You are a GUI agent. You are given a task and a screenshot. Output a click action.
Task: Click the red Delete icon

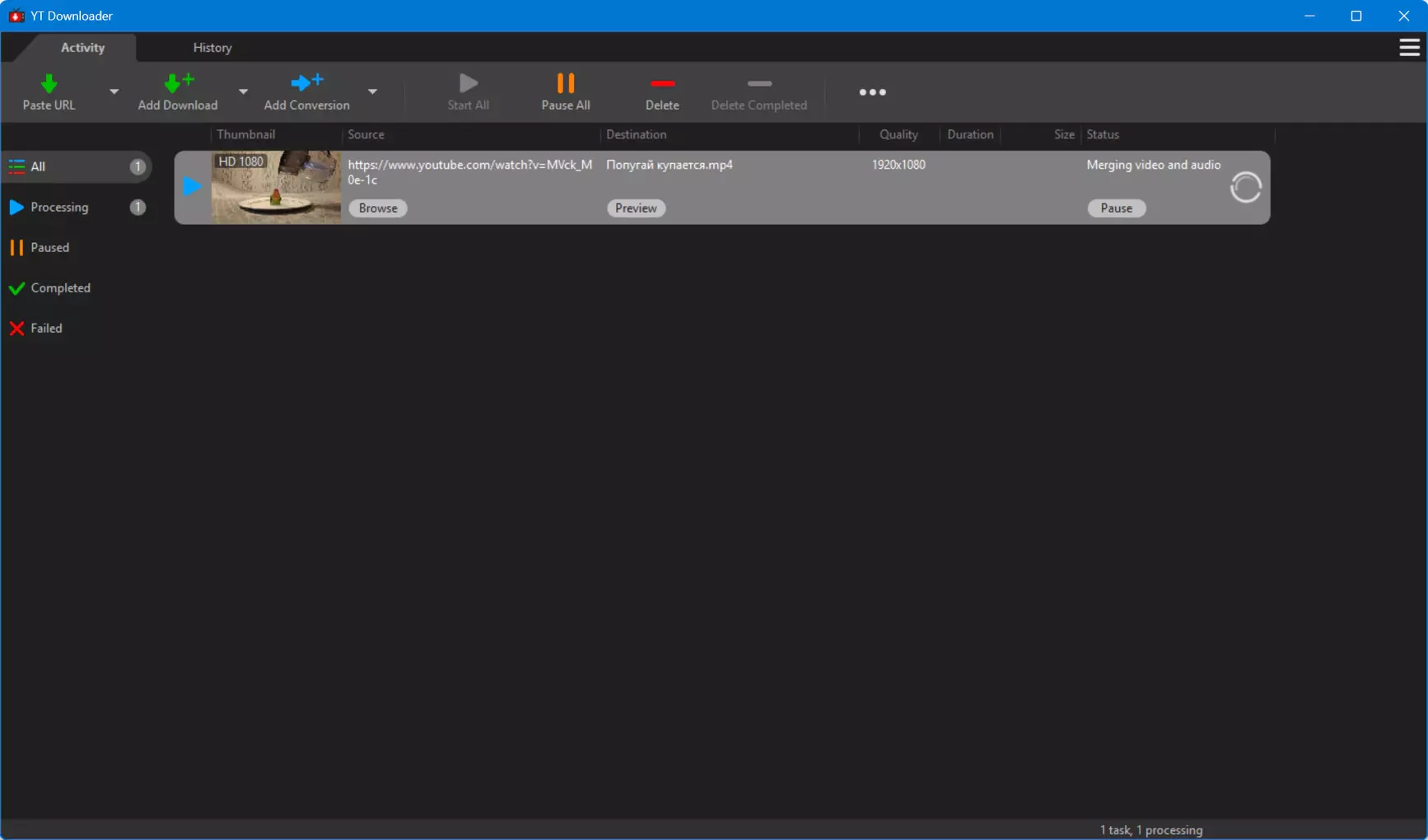click(x=663, y=83)
